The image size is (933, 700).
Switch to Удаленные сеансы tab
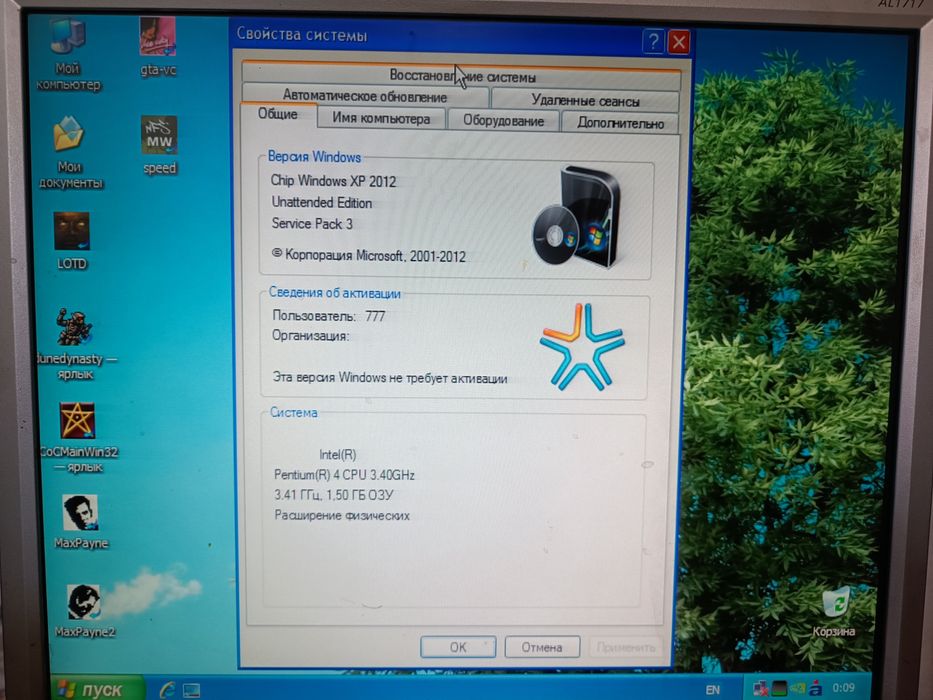click(x=586, y=101)
